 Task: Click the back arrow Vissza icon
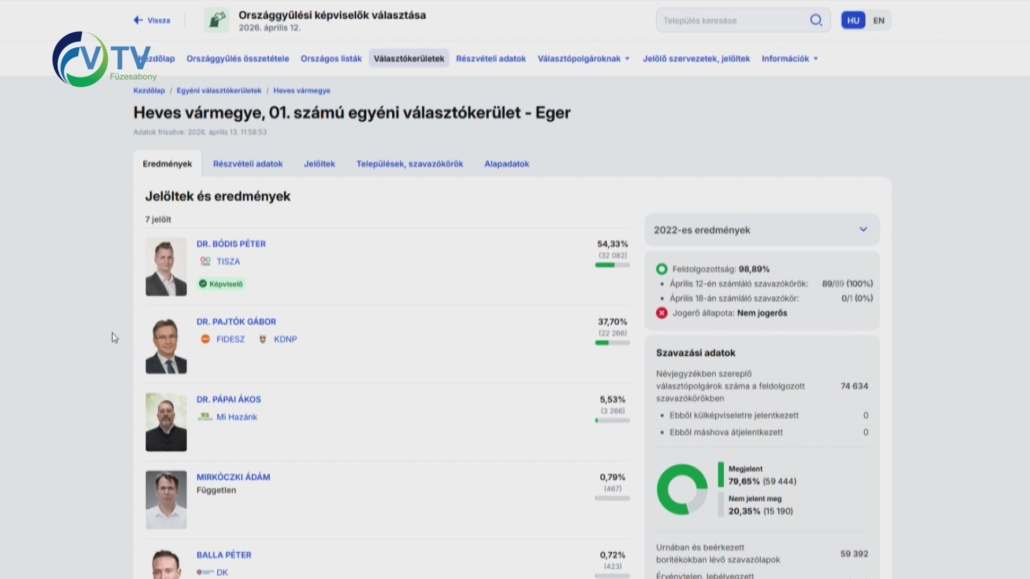[138, 20]
